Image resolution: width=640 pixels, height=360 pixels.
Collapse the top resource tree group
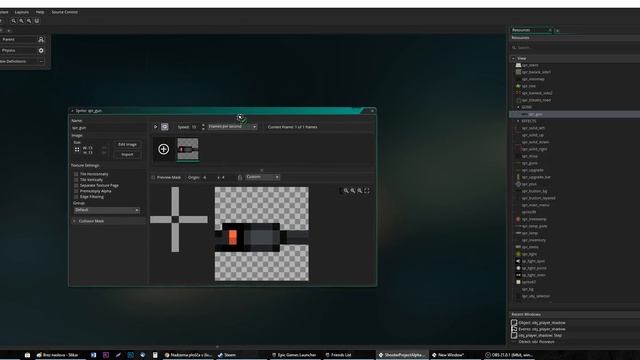click(x=513, y=58)
